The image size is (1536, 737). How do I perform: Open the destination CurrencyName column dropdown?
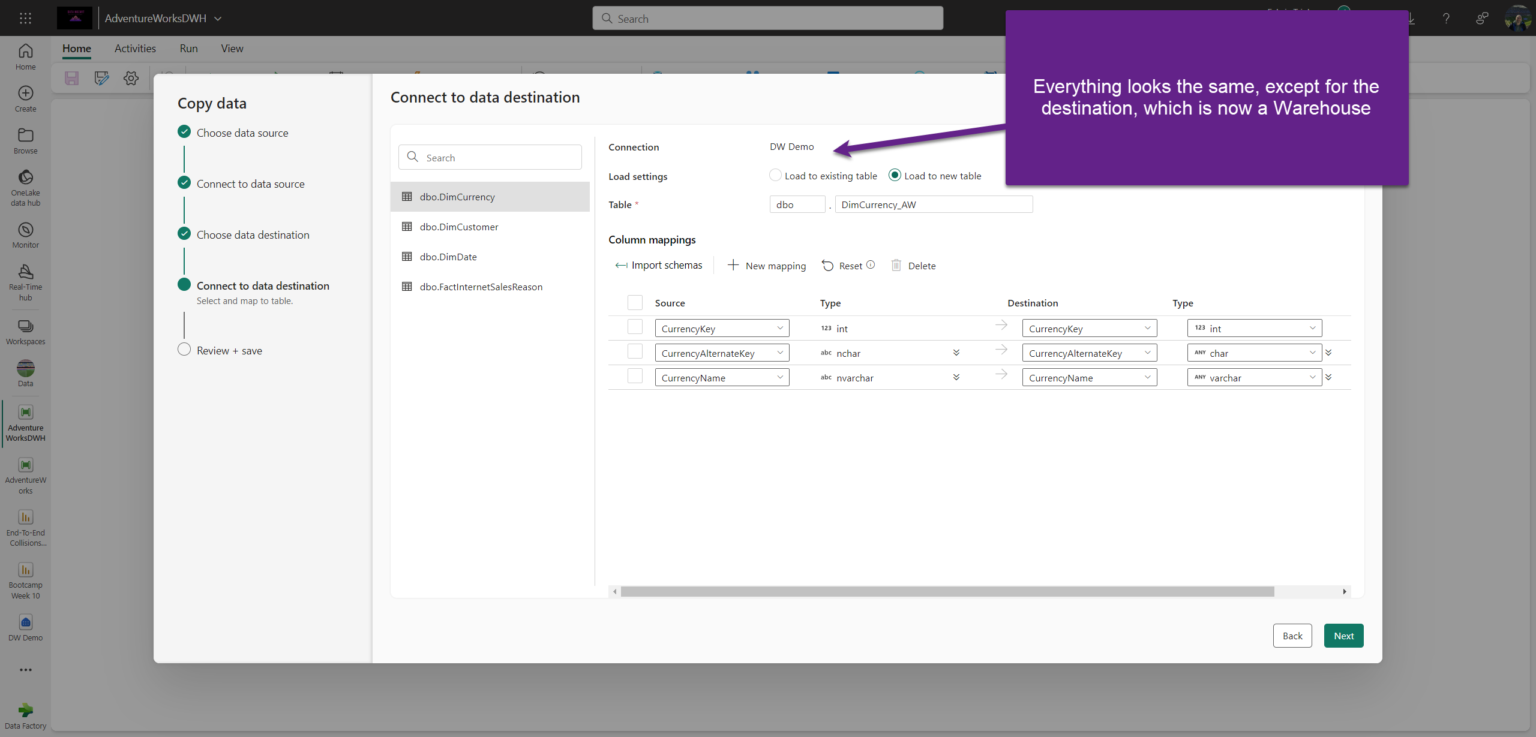[1089, 378]
